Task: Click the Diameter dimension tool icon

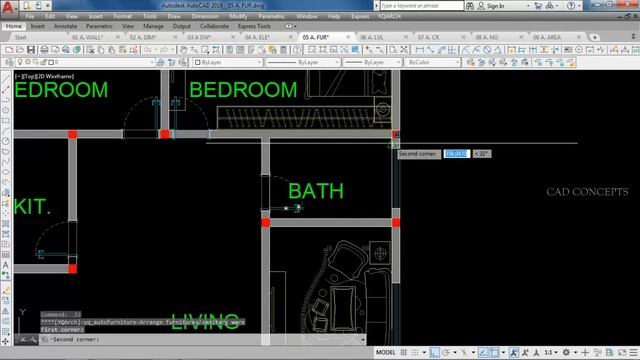Action: point(487,50)
